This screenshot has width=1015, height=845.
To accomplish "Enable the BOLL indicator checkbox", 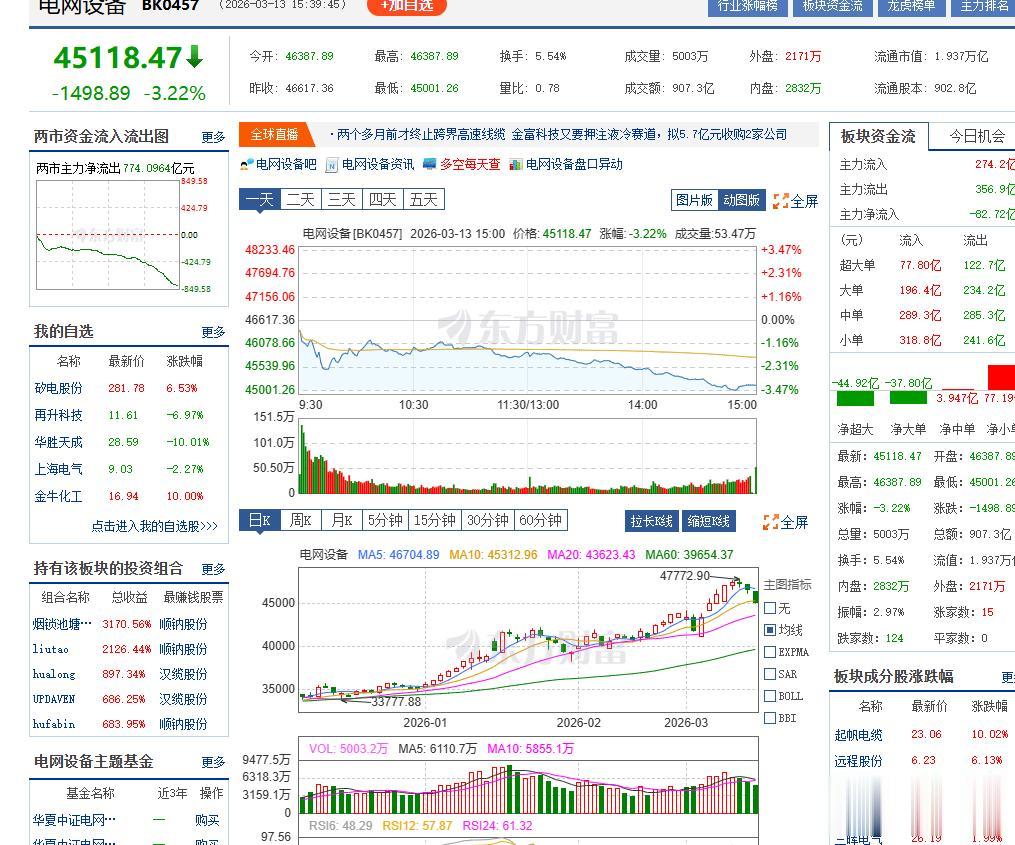I will pos(770,696).
